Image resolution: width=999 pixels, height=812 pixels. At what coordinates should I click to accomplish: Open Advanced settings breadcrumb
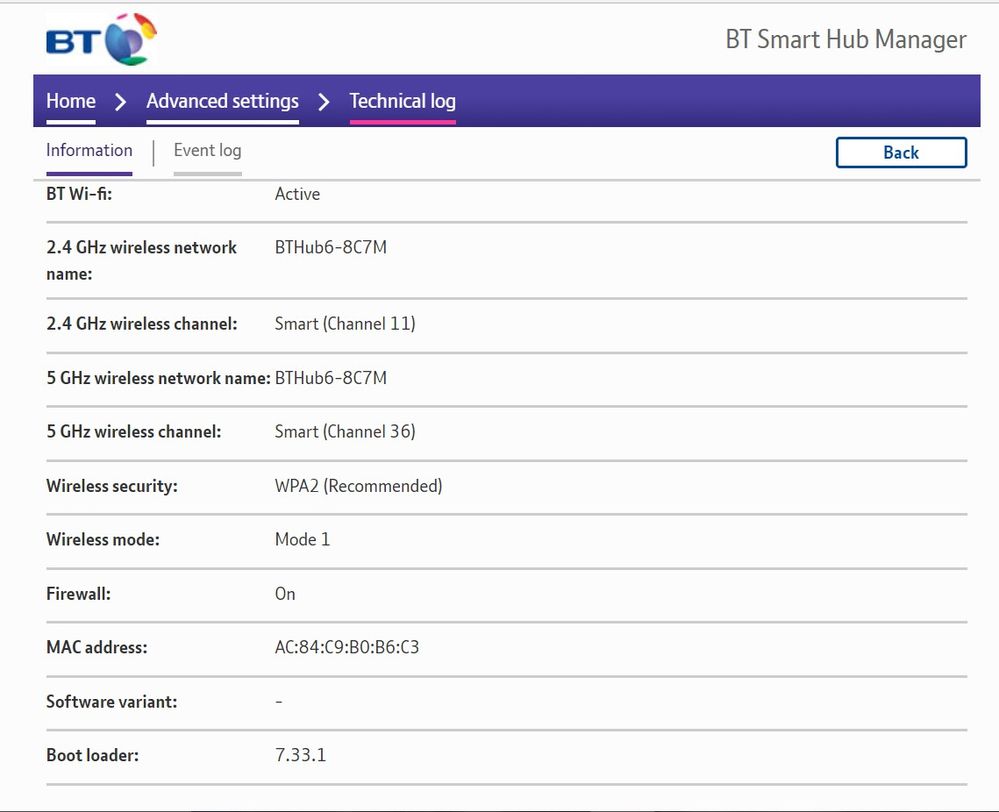(x=222, y=101)
